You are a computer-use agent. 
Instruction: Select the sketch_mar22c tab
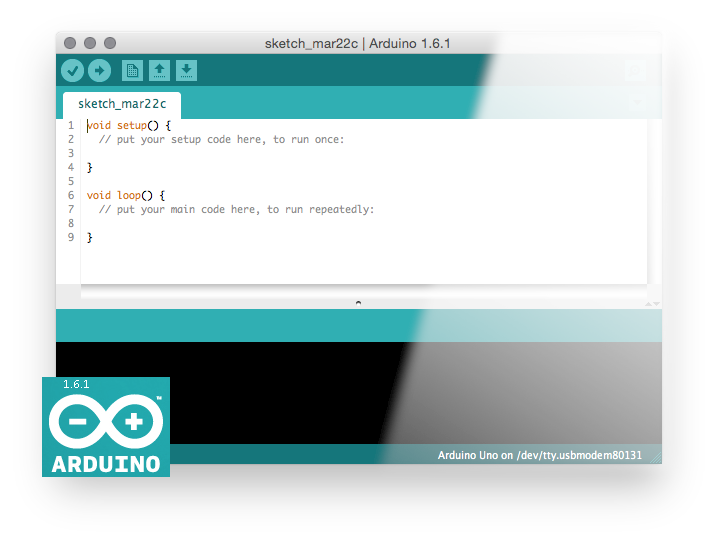click(x=122, y=104)
